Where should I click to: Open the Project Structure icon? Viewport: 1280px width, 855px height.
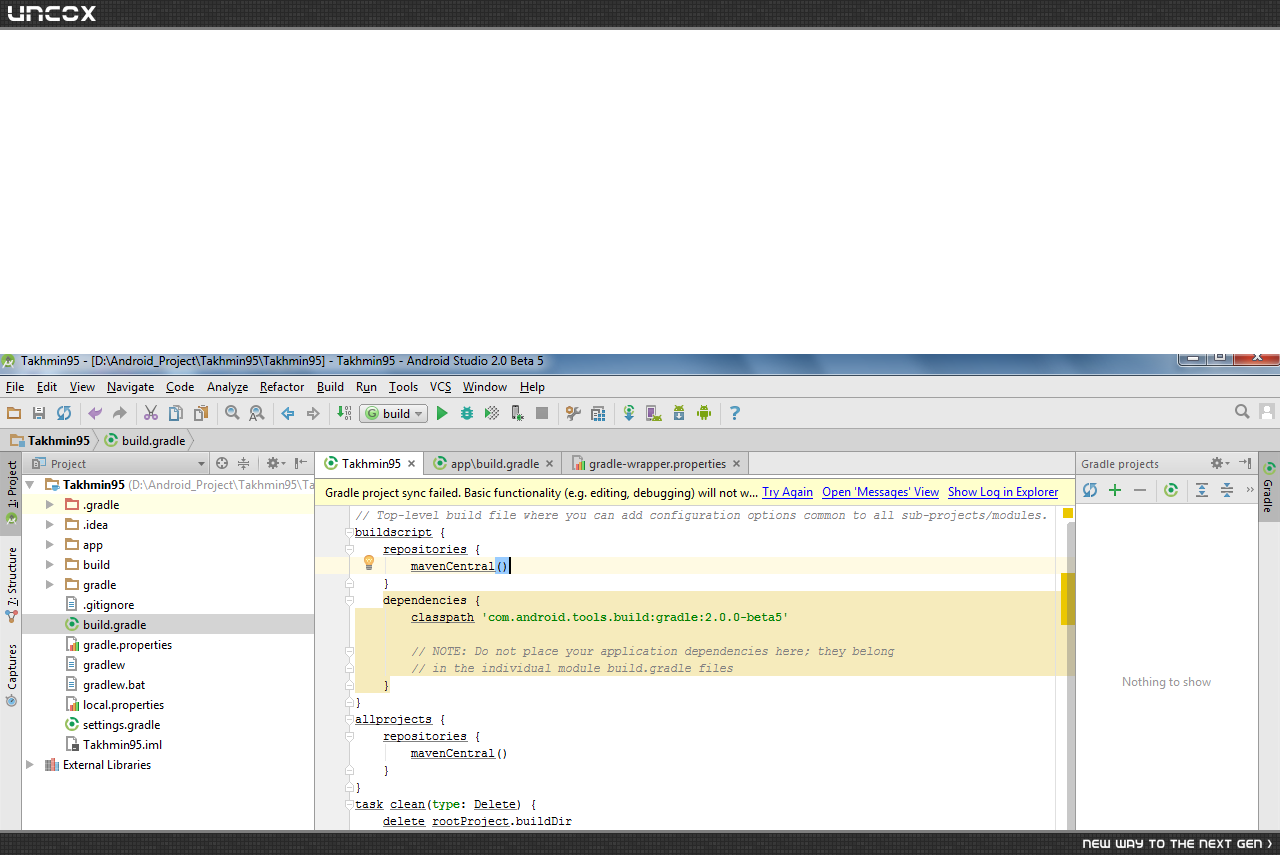pyautogui.click(x=598, y=413)
